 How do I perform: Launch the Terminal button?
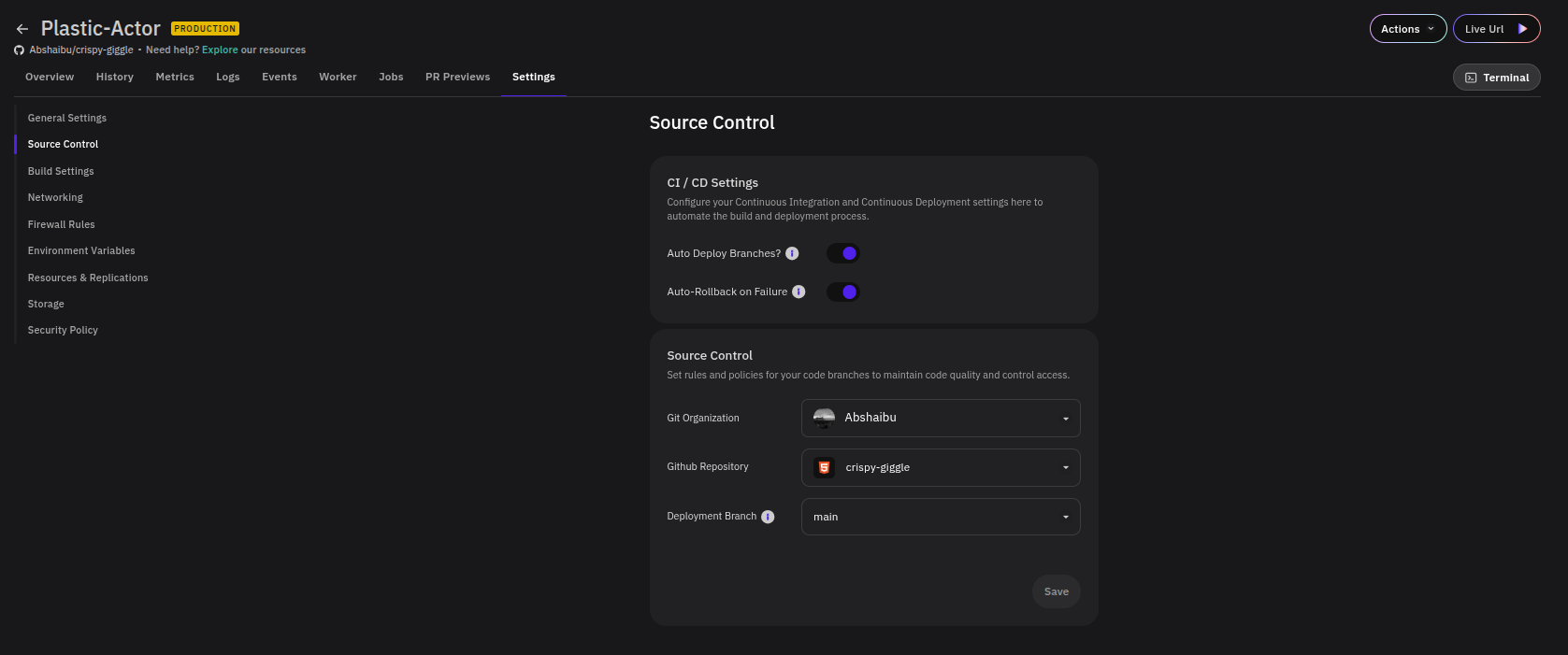click(1496, 78)
